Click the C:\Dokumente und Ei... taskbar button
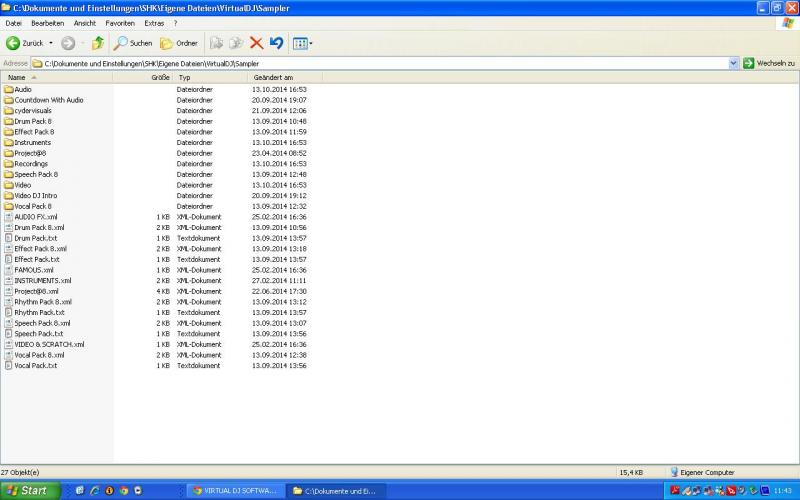This screenshot has width=800, height=500. point(335,491)
